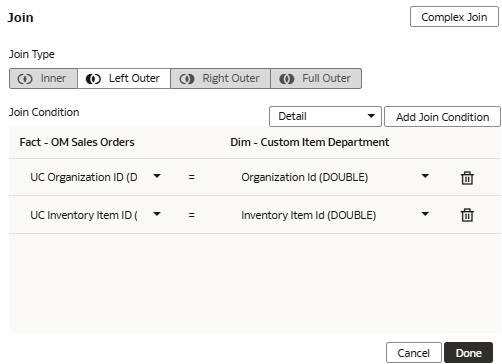Click equals sign in Inventory Item row
This screenshot has height=364, width=502.
coord(191,215)
